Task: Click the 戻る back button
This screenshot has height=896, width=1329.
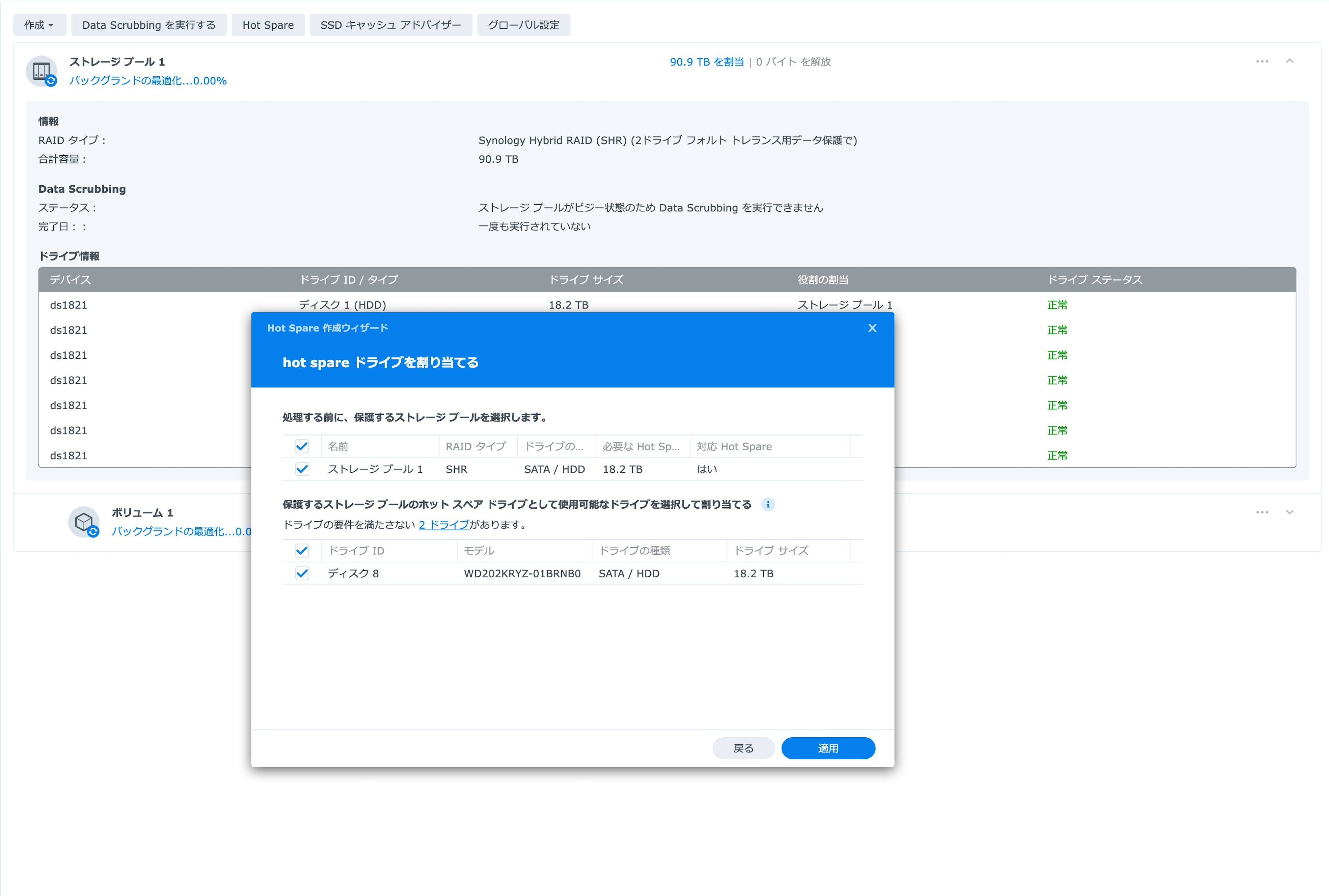Action: point(743,748)
